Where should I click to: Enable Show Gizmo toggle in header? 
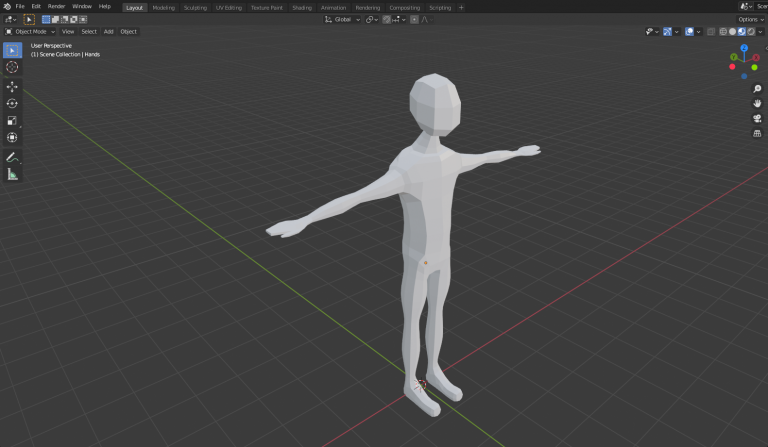(x=667, y=31)
